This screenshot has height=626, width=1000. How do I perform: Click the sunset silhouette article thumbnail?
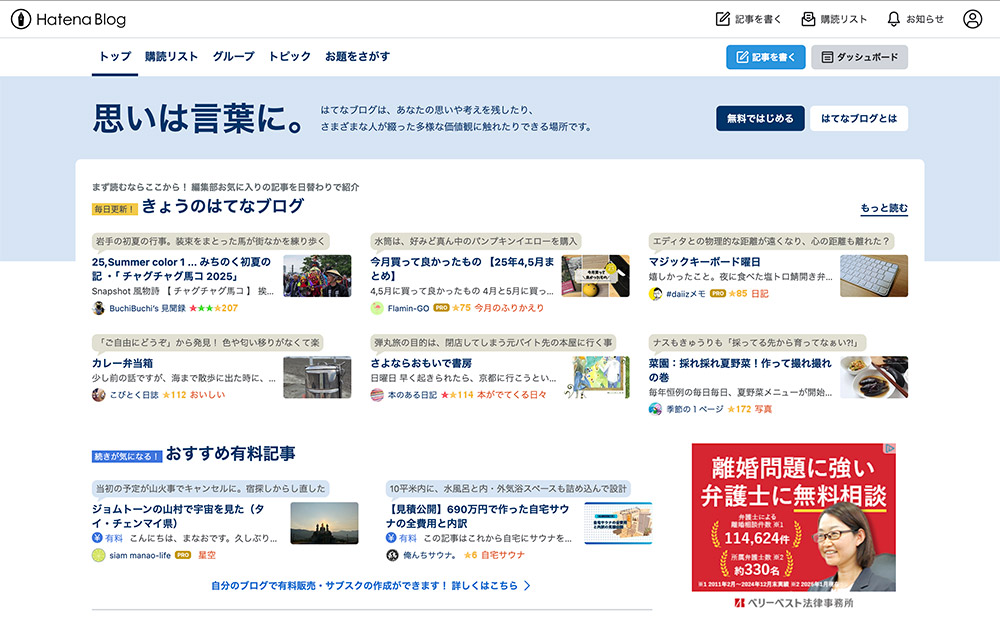tap(324, 523)
